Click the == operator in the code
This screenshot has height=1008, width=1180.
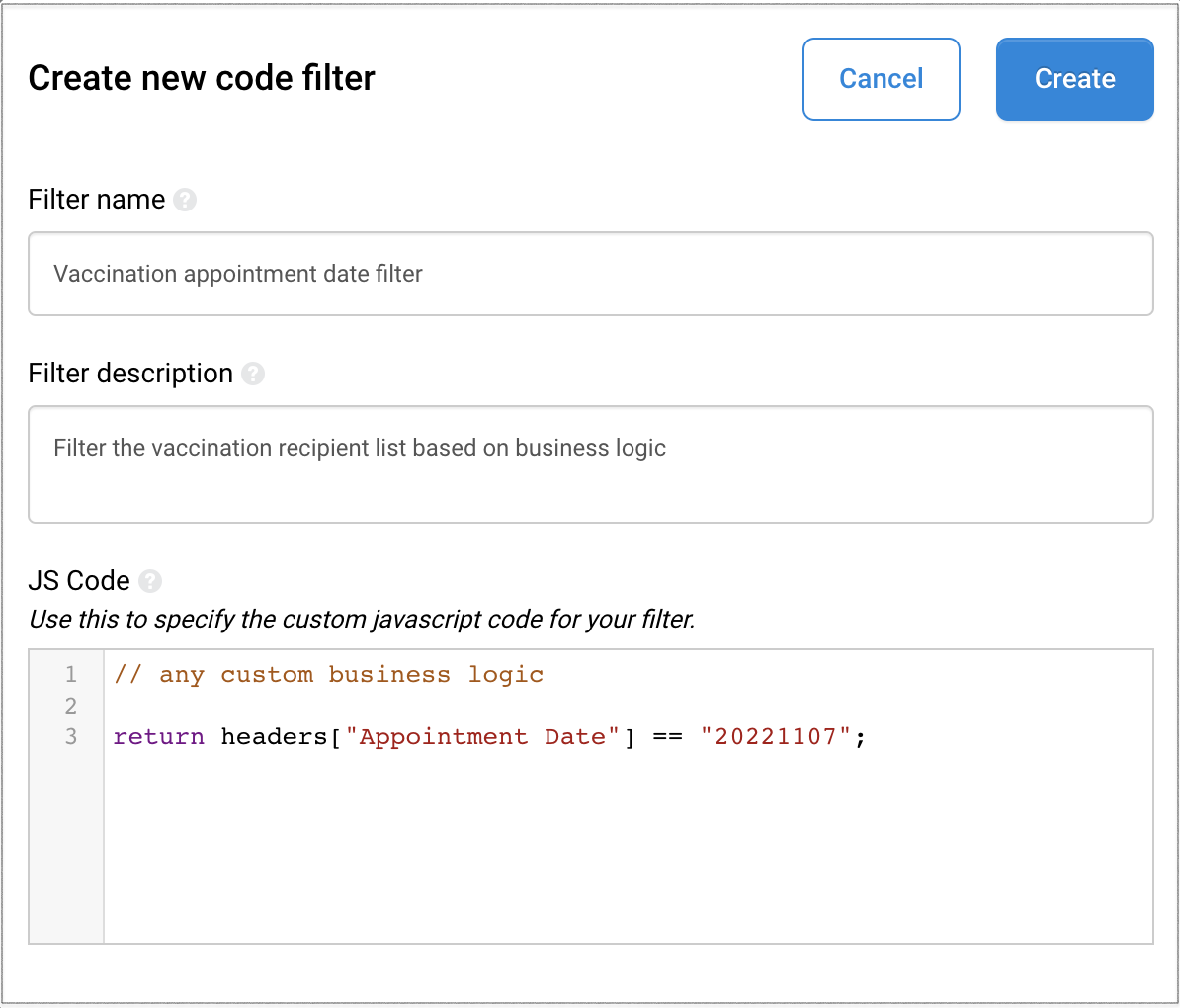(x=667, y=737)
